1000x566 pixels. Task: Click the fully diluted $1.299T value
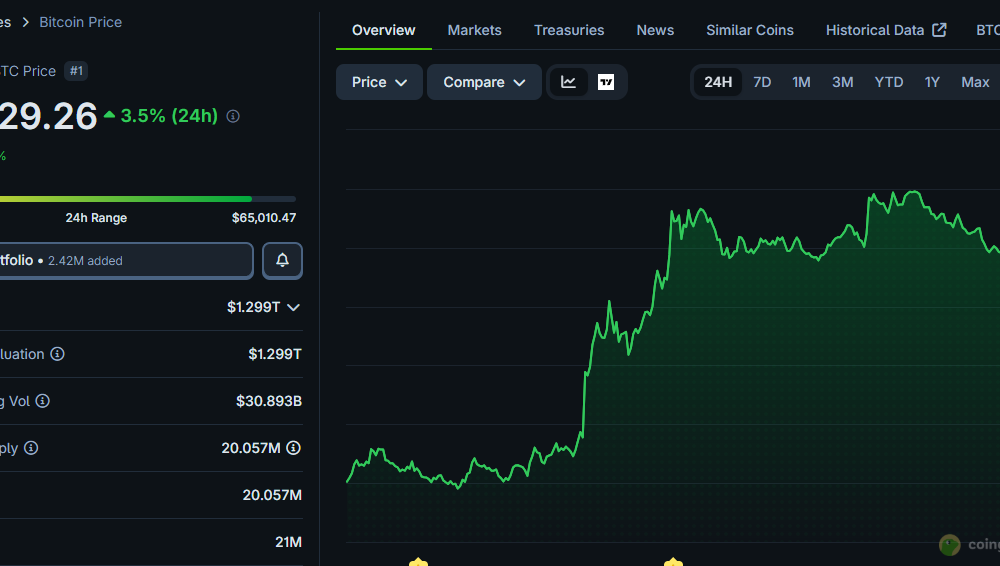[x=275, y=354]
